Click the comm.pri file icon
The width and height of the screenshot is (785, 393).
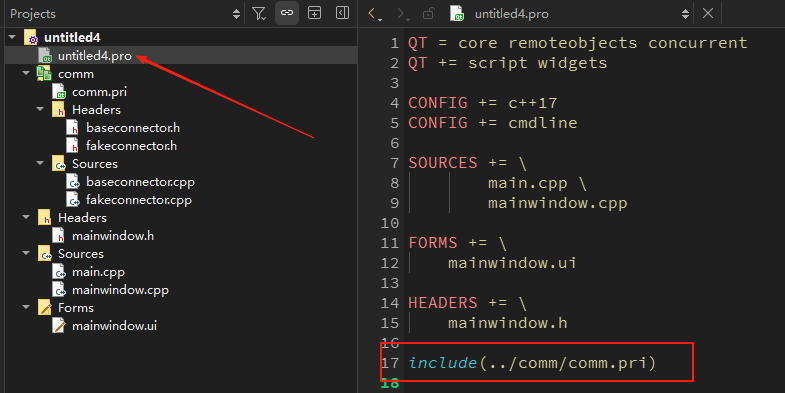tap(59, 92)
